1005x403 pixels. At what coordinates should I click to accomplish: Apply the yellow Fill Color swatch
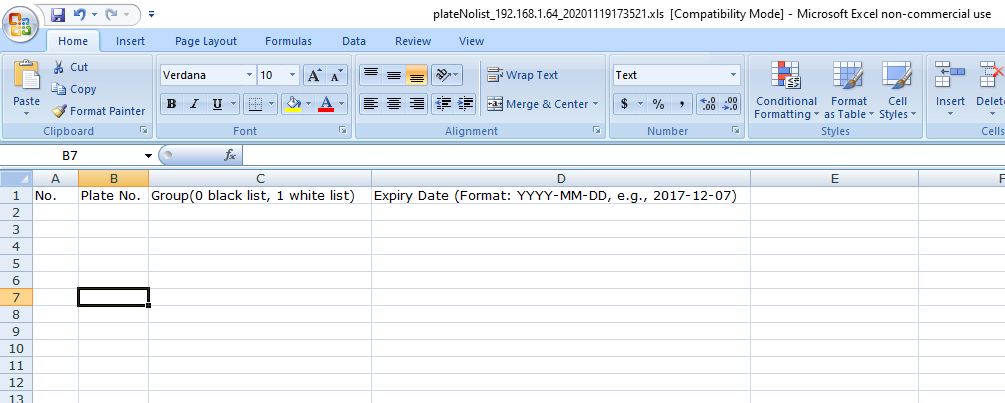(x=292, y=104)
